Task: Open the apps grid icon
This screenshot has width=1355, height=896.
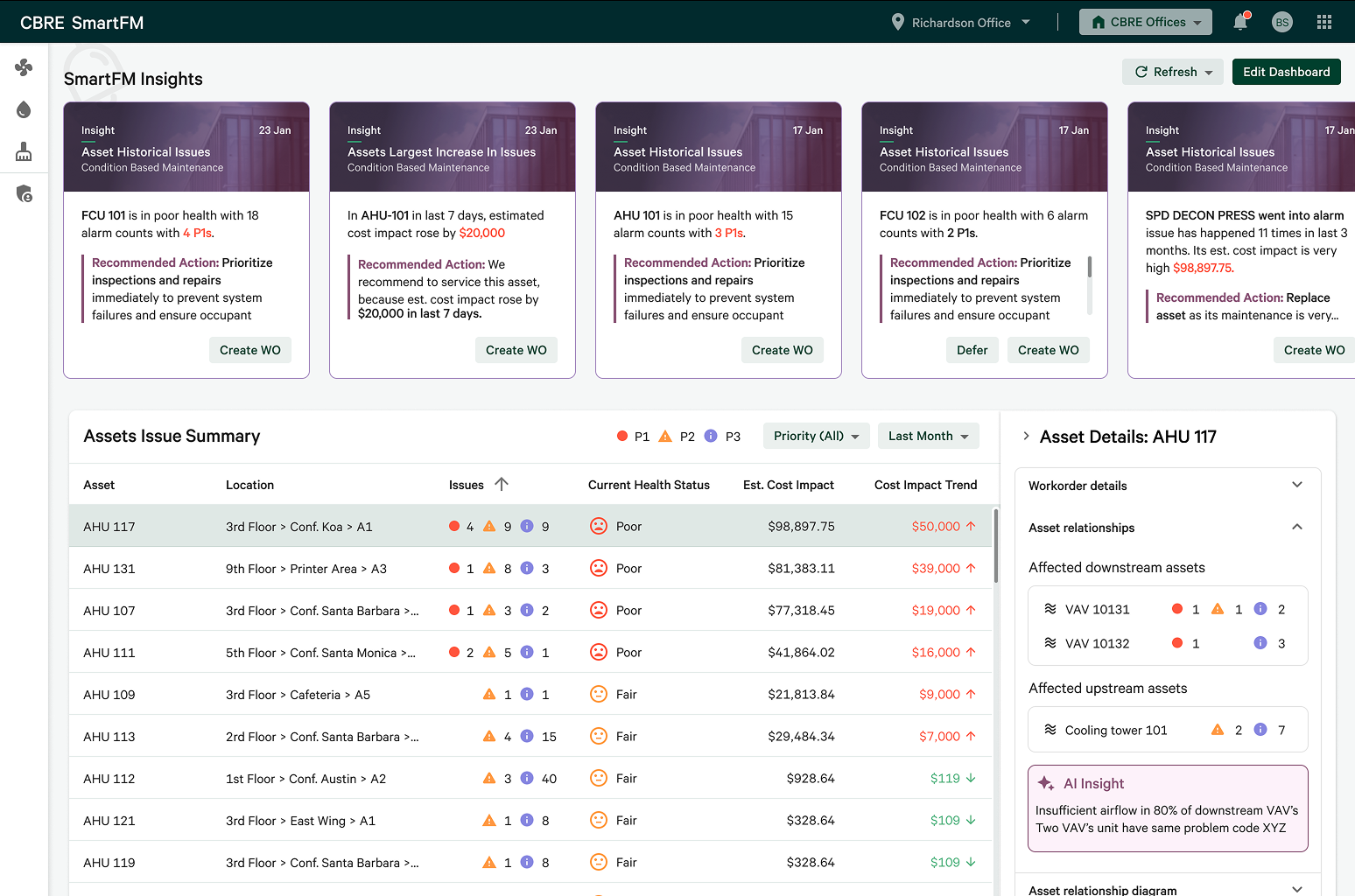Action: [1324, 22]
